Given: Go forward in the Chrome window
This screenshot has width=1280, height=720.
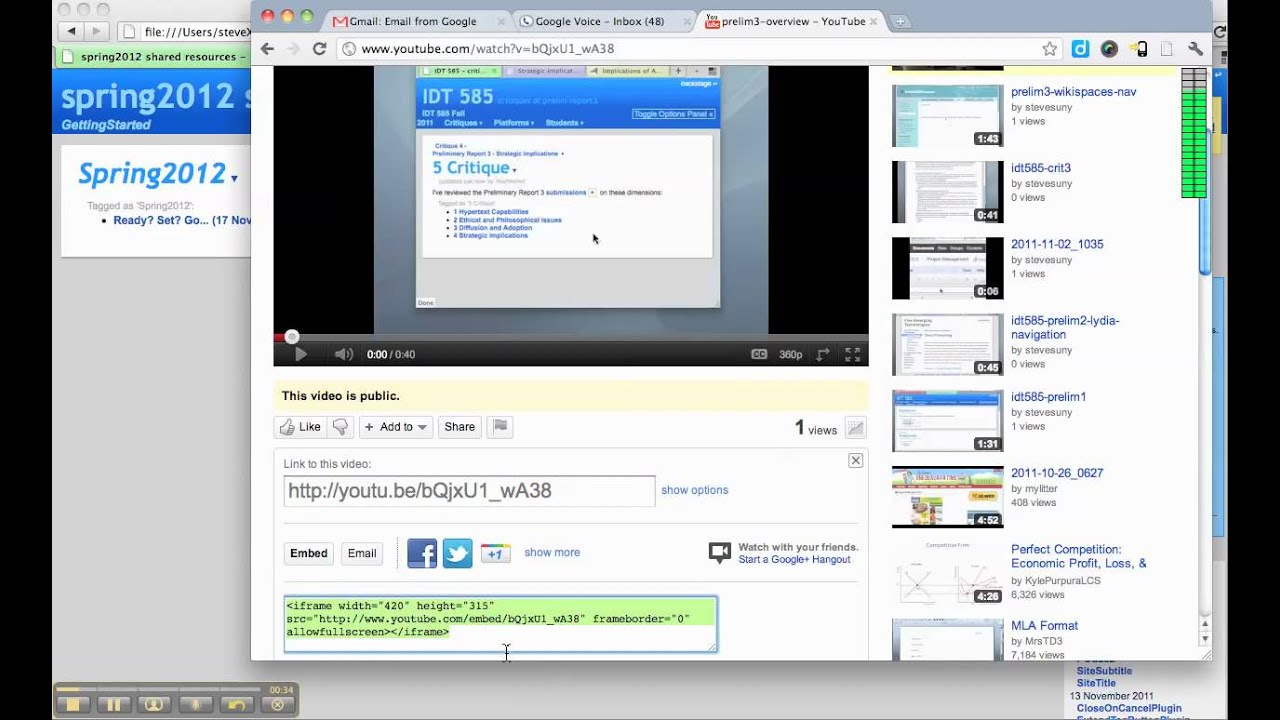Looking at the screenshot, I should [x=293, y=48].
